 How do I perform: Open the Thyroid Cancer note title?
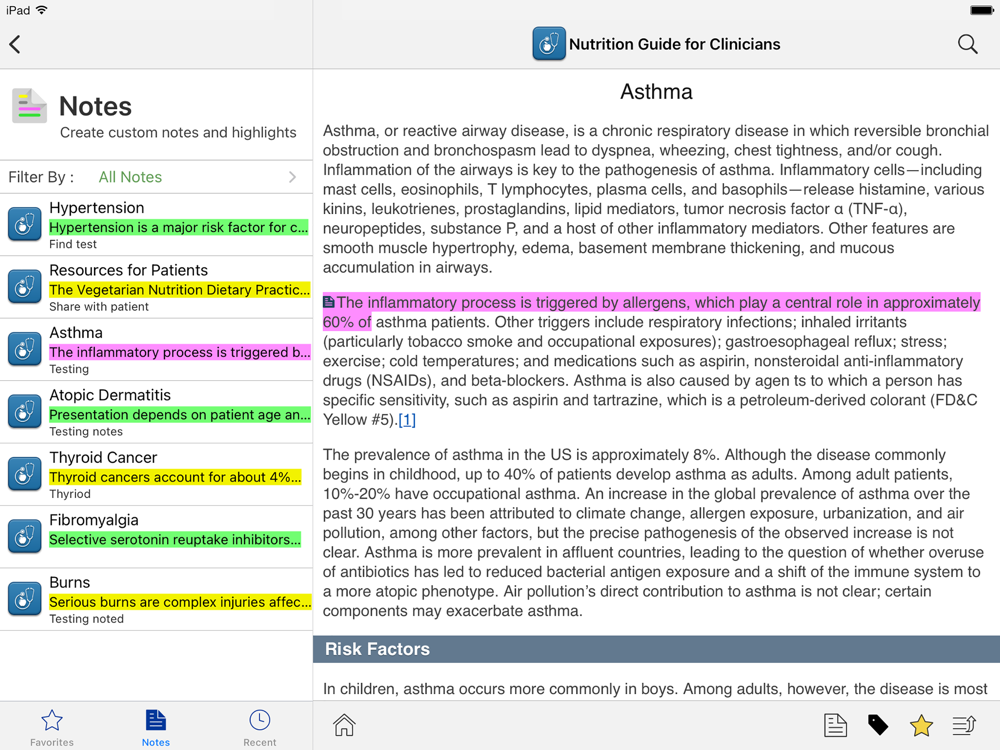103,458
